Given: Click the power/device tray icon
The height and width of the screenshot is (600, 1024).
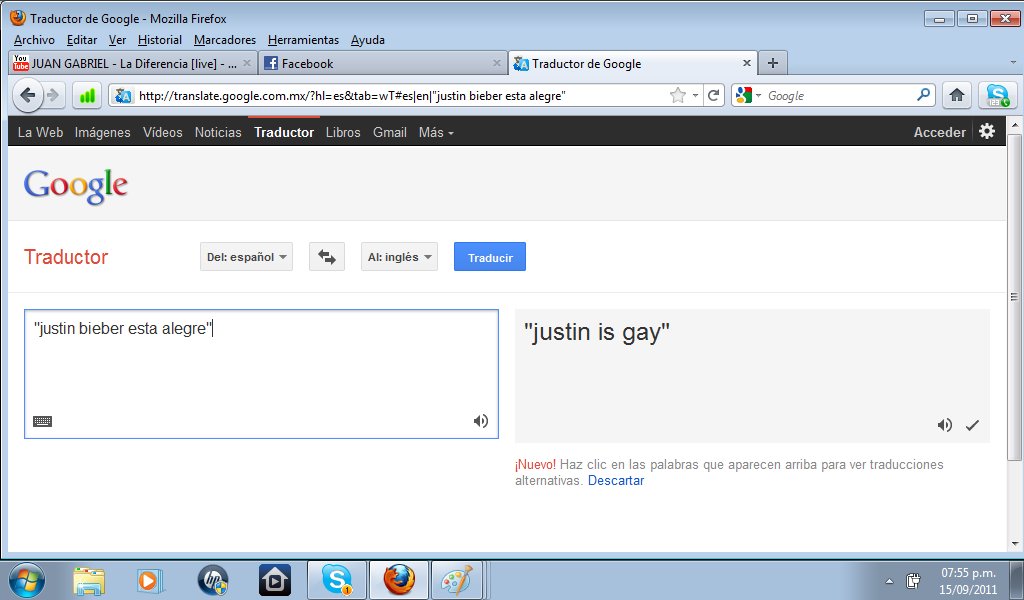Looking at the screenshot, I should [x=913, y=580].
